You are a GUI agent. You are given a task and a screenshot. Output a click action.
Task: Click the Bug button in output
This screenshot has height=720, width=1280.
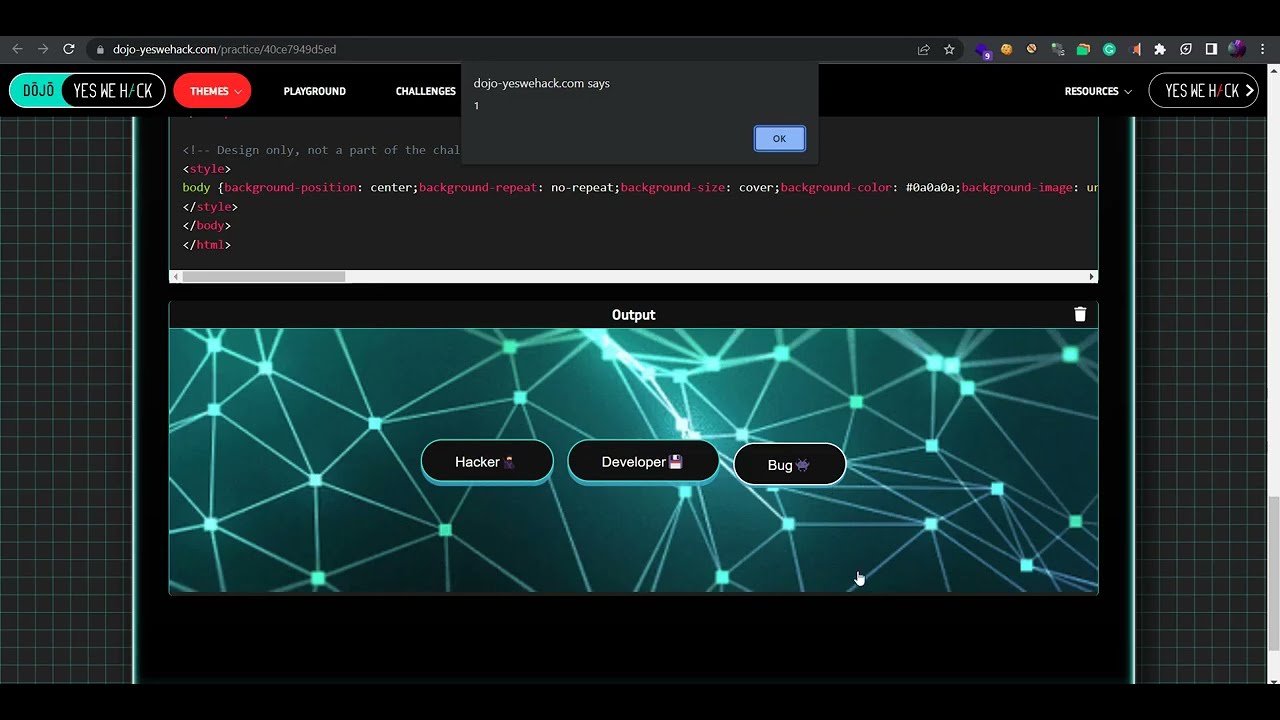(790, 465)
